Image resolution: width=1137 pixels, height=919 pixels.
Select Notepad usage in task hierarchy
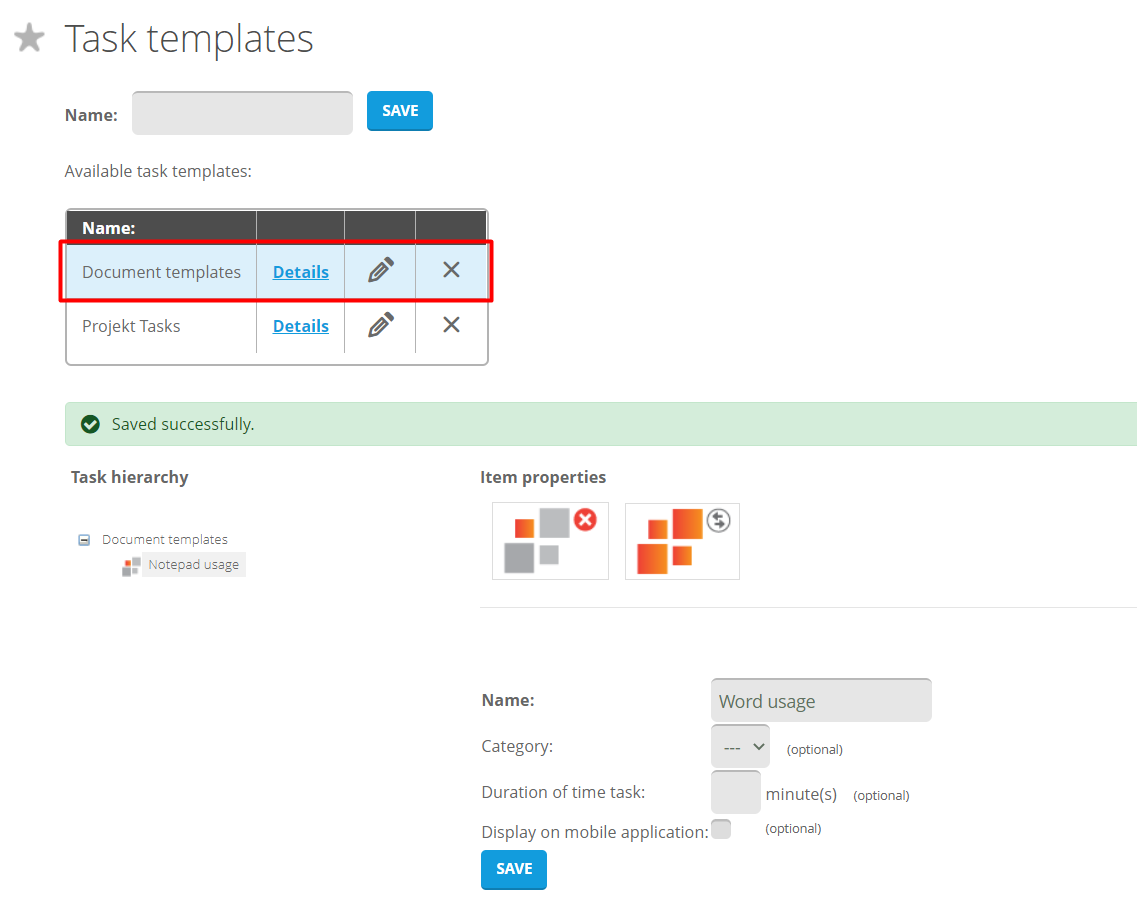tap(193, 565)
